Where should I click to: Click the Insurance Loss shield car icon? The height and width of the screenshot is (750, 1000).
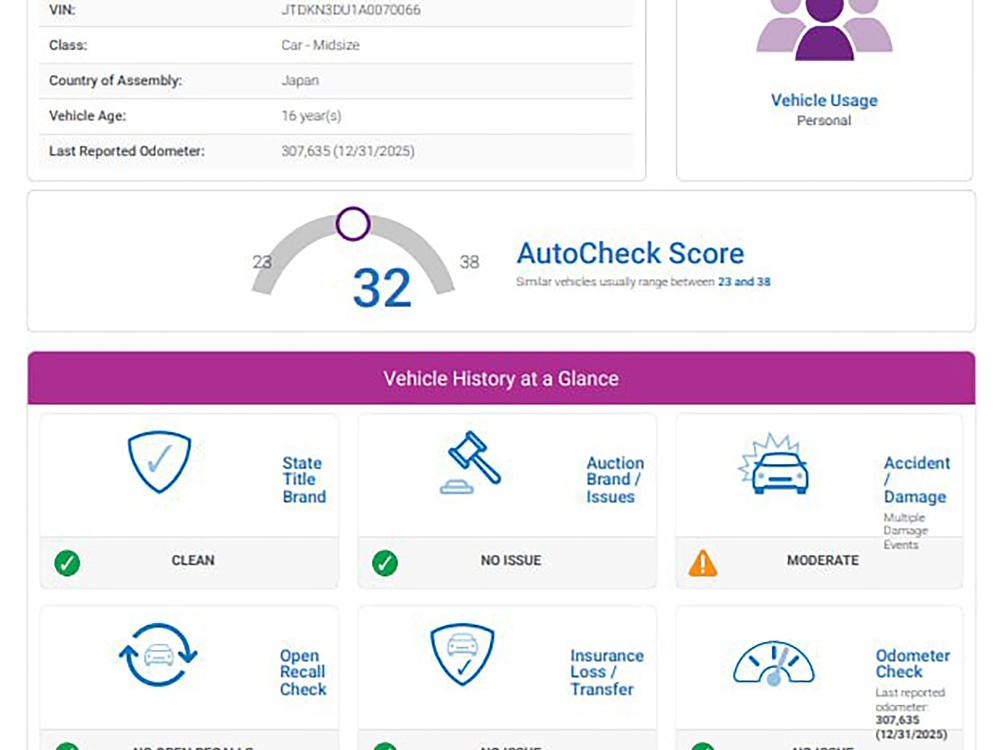point(461,655)
